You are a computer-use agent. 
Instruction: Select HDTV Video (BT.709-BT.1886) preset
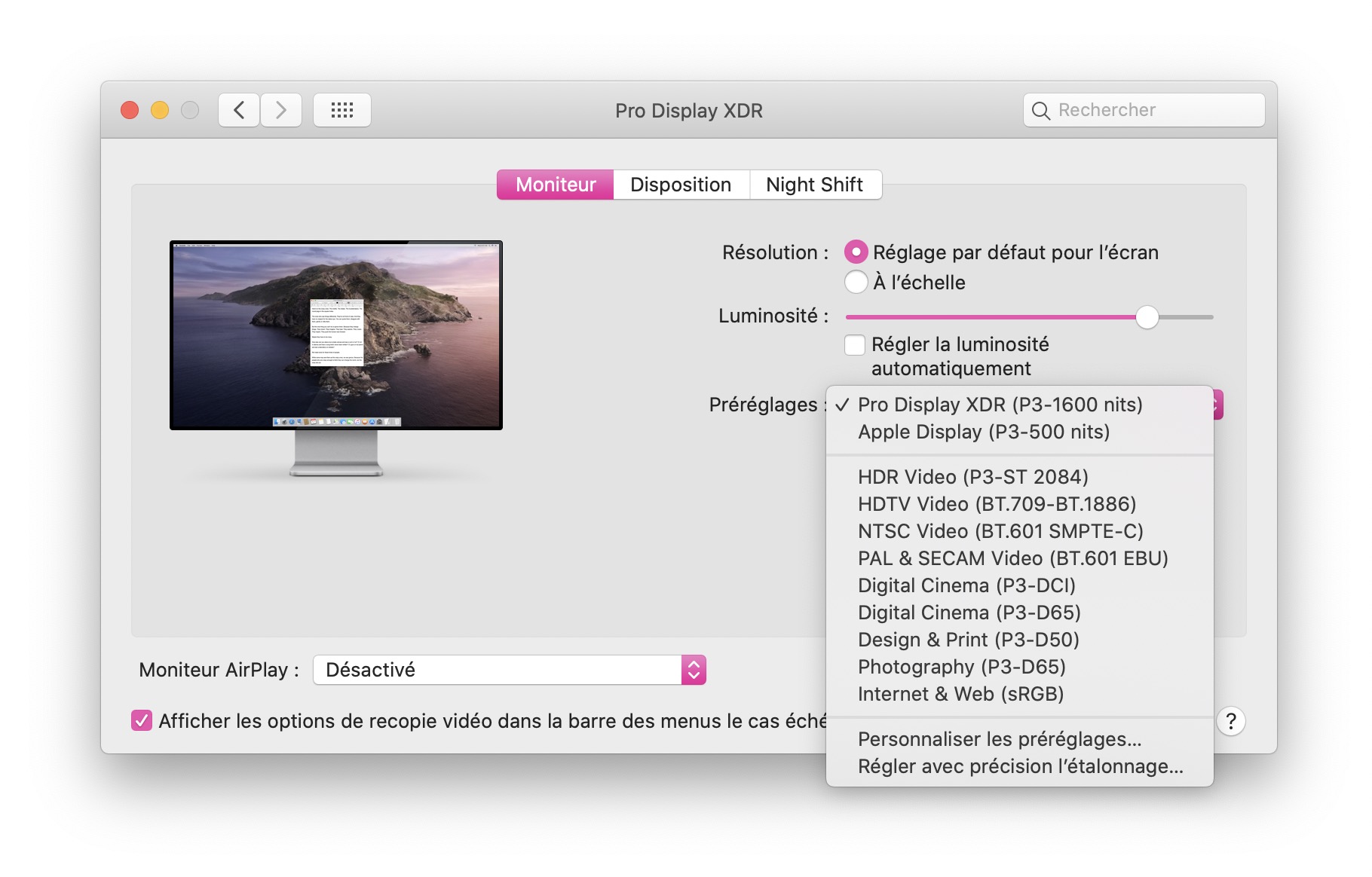1020,504
